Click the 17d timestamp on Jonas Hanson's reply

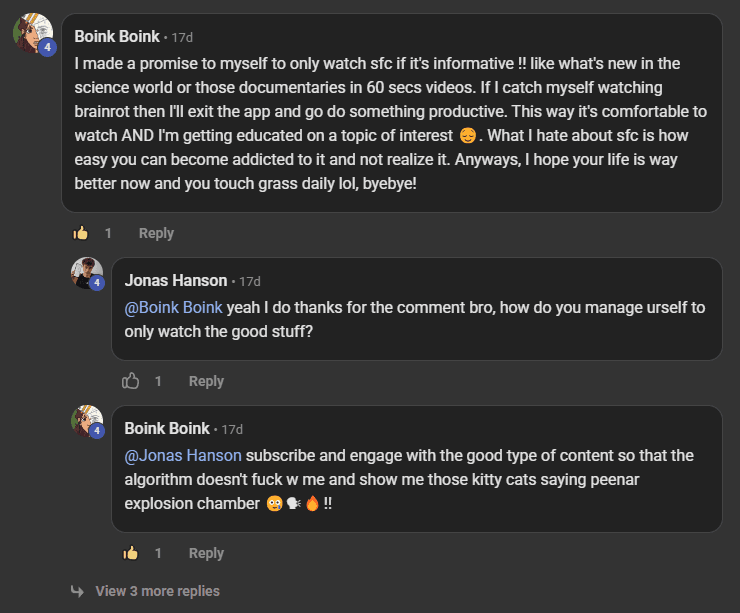coord(250,281)
